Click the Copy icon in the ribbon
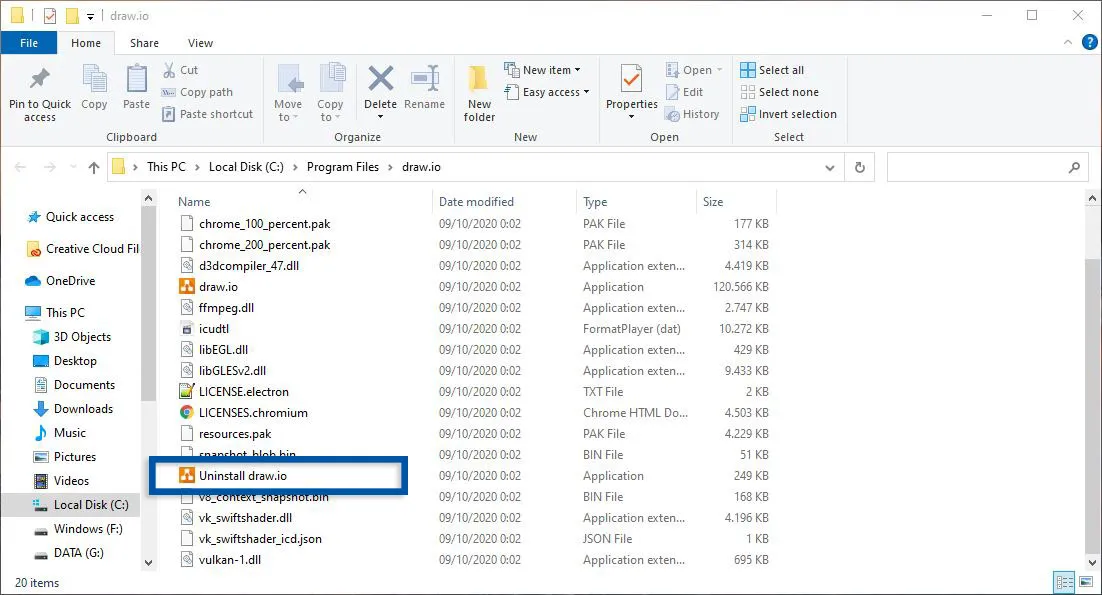Image resolution: width=1102 pixels, height=595 pixels. [x=94, y=88]
